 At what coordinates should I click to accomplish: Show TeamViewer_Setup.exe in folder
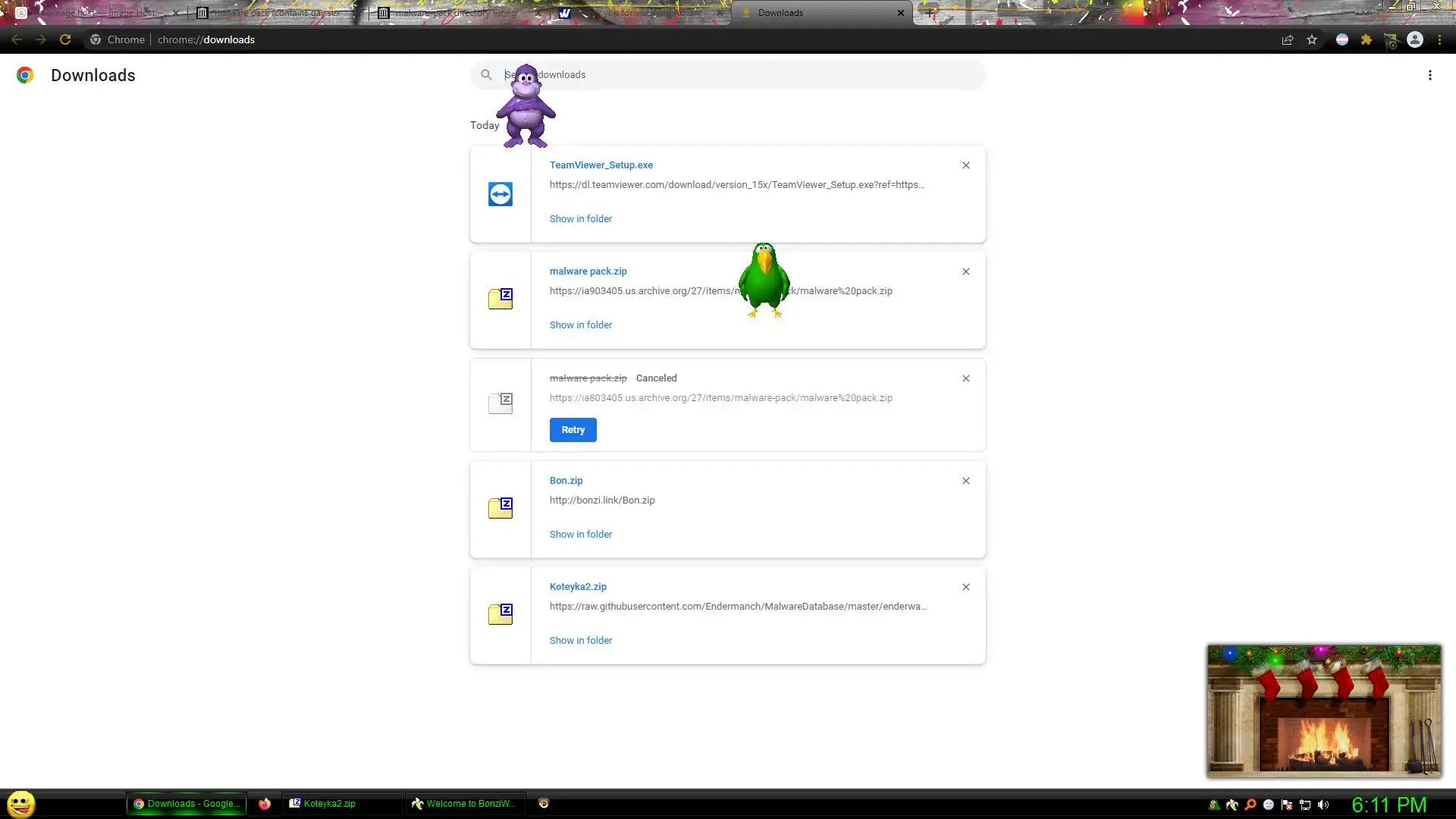580,219
